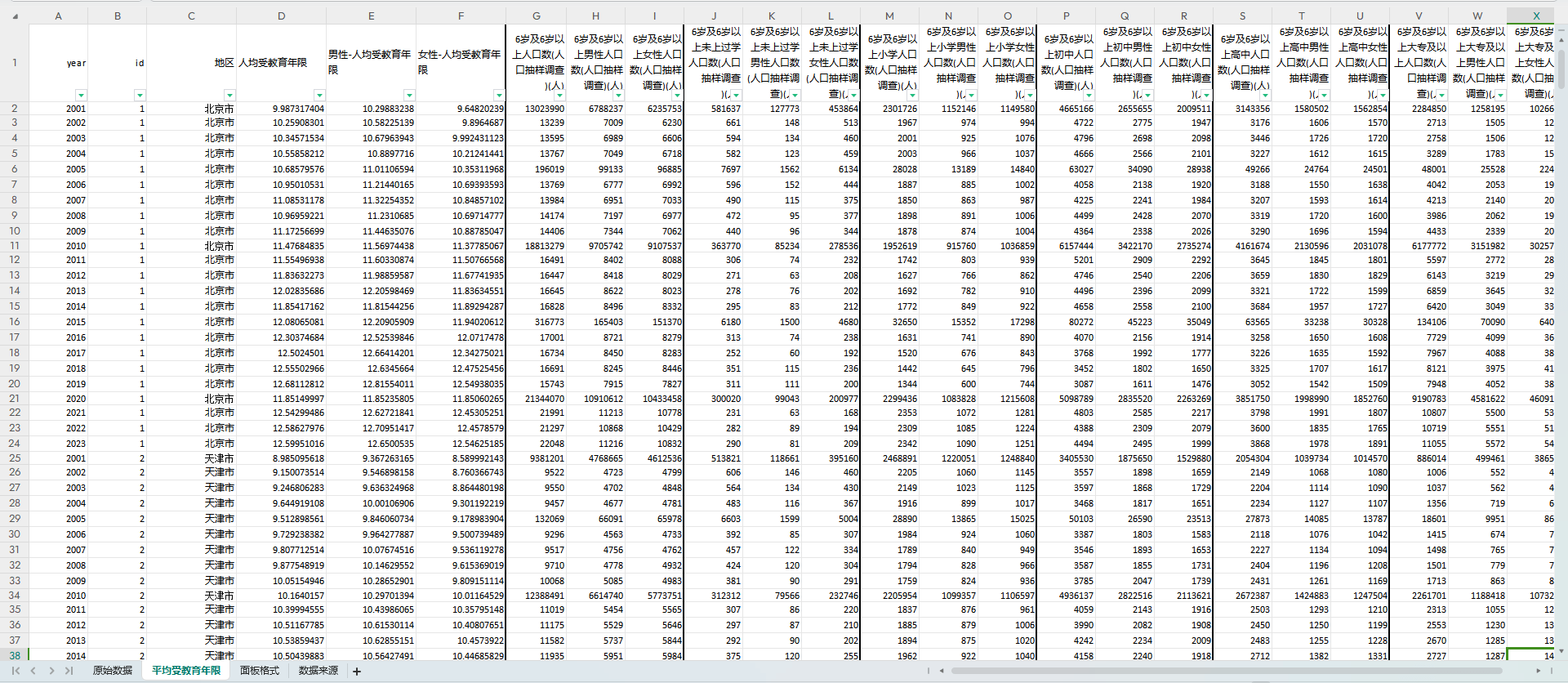1568x683 pixels.
Task: Select cell with value 9.987317404
Action: [x=281, y=109]
